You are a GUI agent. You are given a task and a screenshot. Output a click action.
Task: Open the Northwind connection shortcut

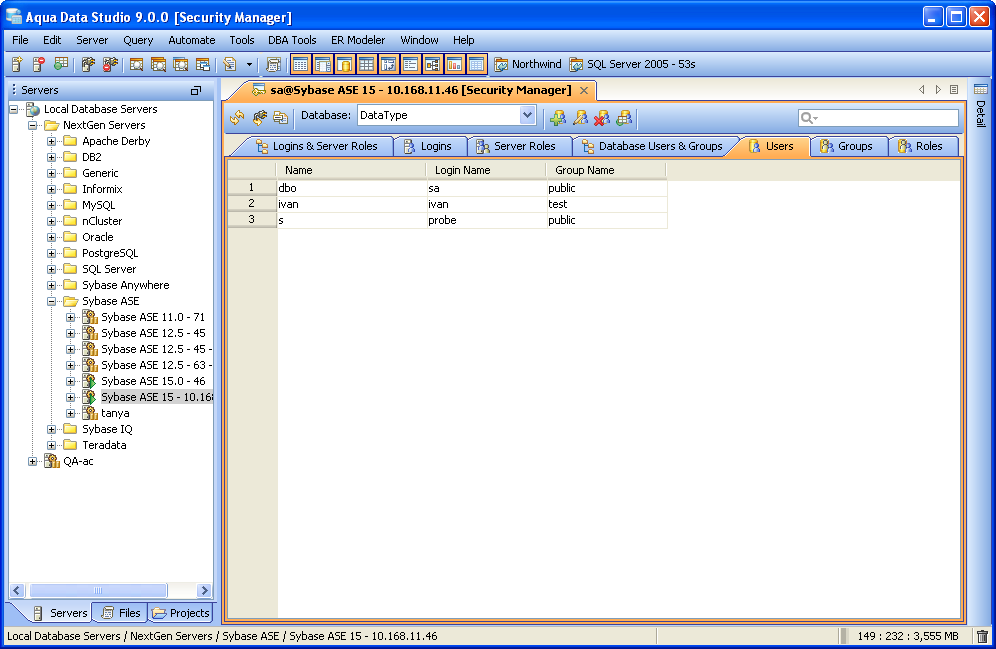(528, 64)
